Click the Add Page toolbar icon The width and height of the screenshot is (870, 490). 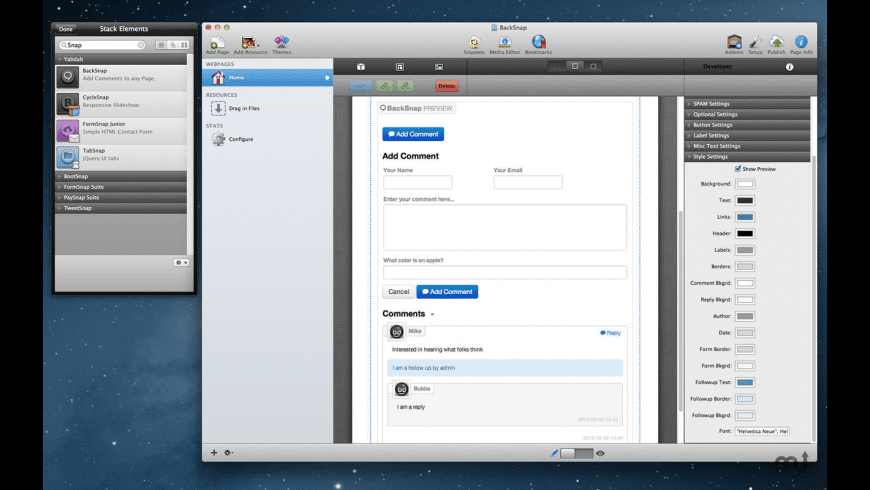[x=217, y=42]
